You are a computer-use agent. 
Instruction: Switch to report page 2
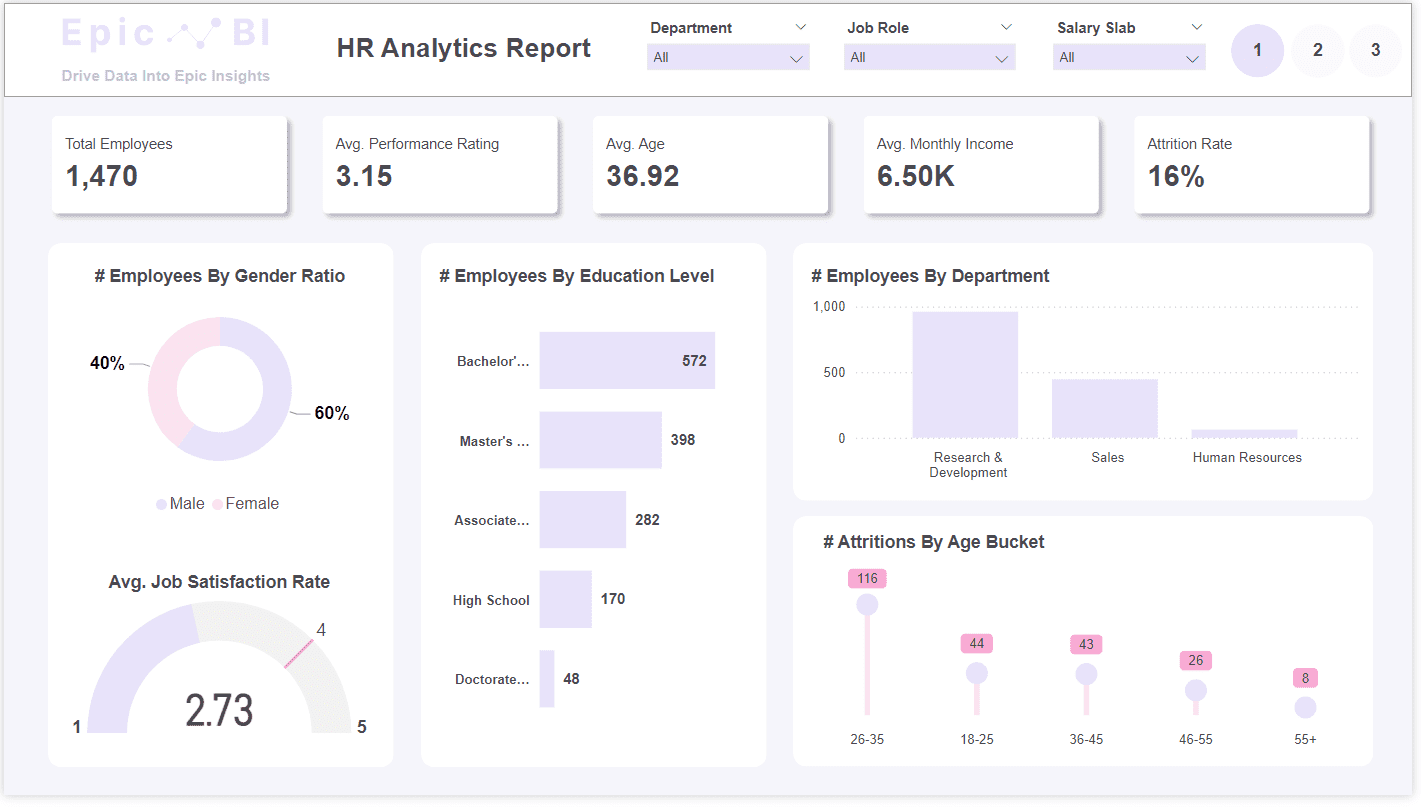pyautogui.click(x=1318, y=50)
